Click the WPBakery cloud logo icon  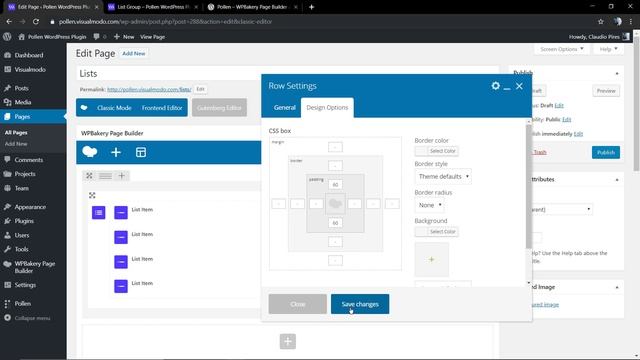tap(90, 152)
